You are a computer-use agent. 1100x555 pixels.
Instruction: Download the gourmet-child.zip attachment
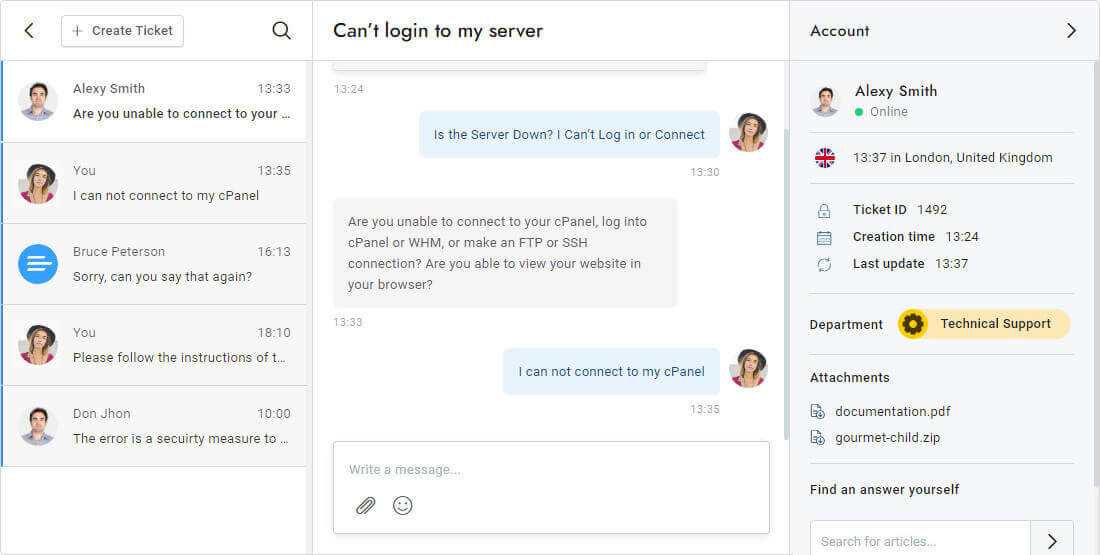887,437
